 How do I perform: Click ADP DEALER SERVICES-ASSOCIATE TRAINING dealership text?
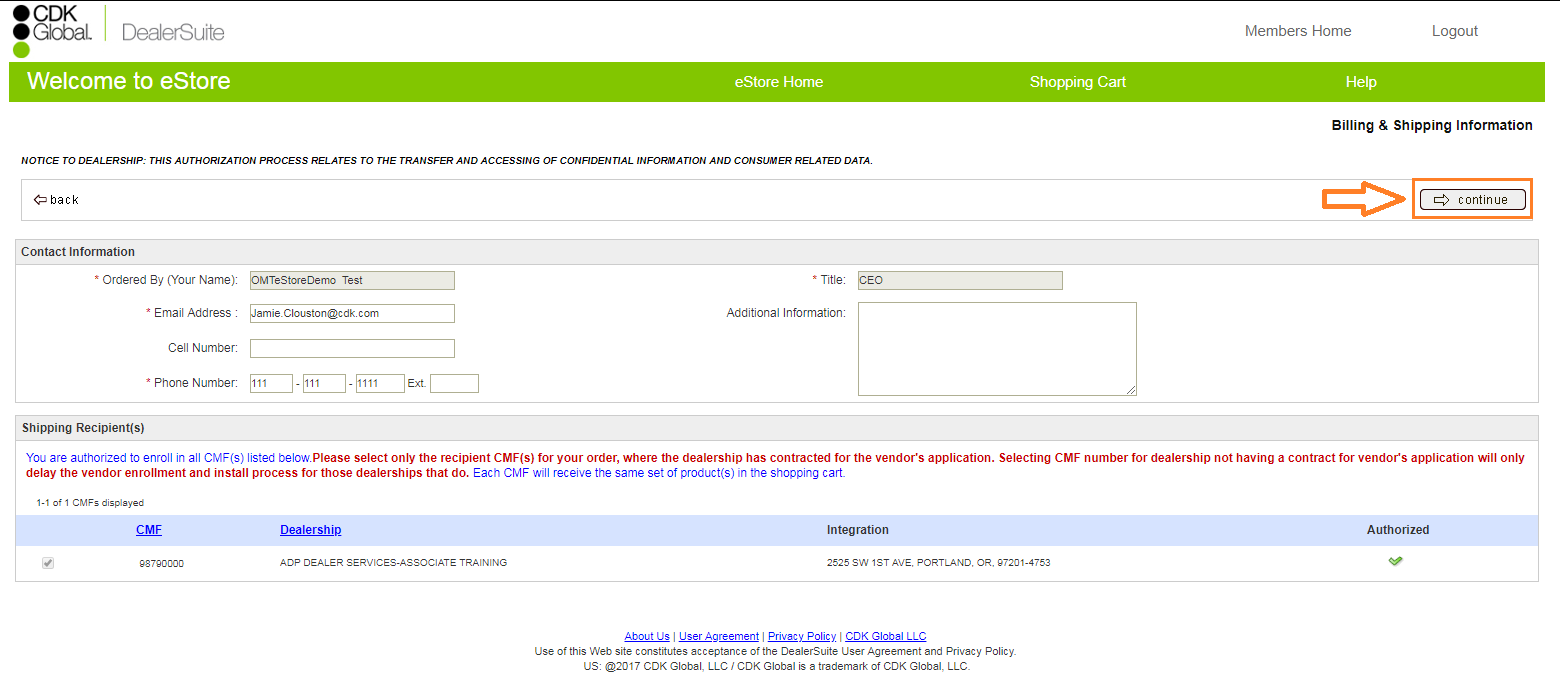393,563
